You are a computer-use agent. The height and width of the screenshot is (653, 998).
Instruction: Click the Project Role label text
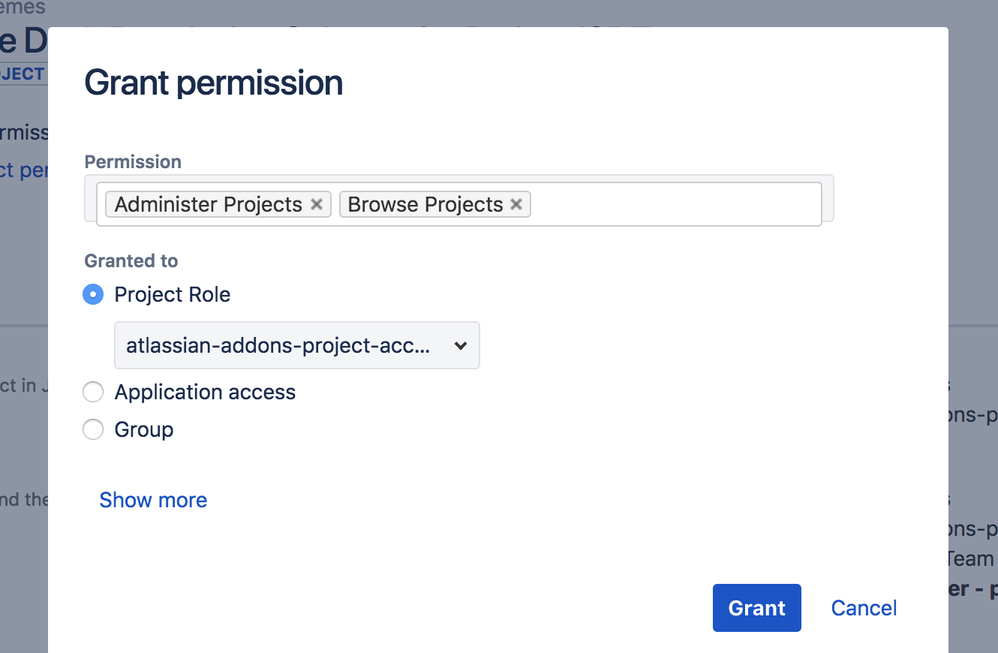click(x=172, y=295)
